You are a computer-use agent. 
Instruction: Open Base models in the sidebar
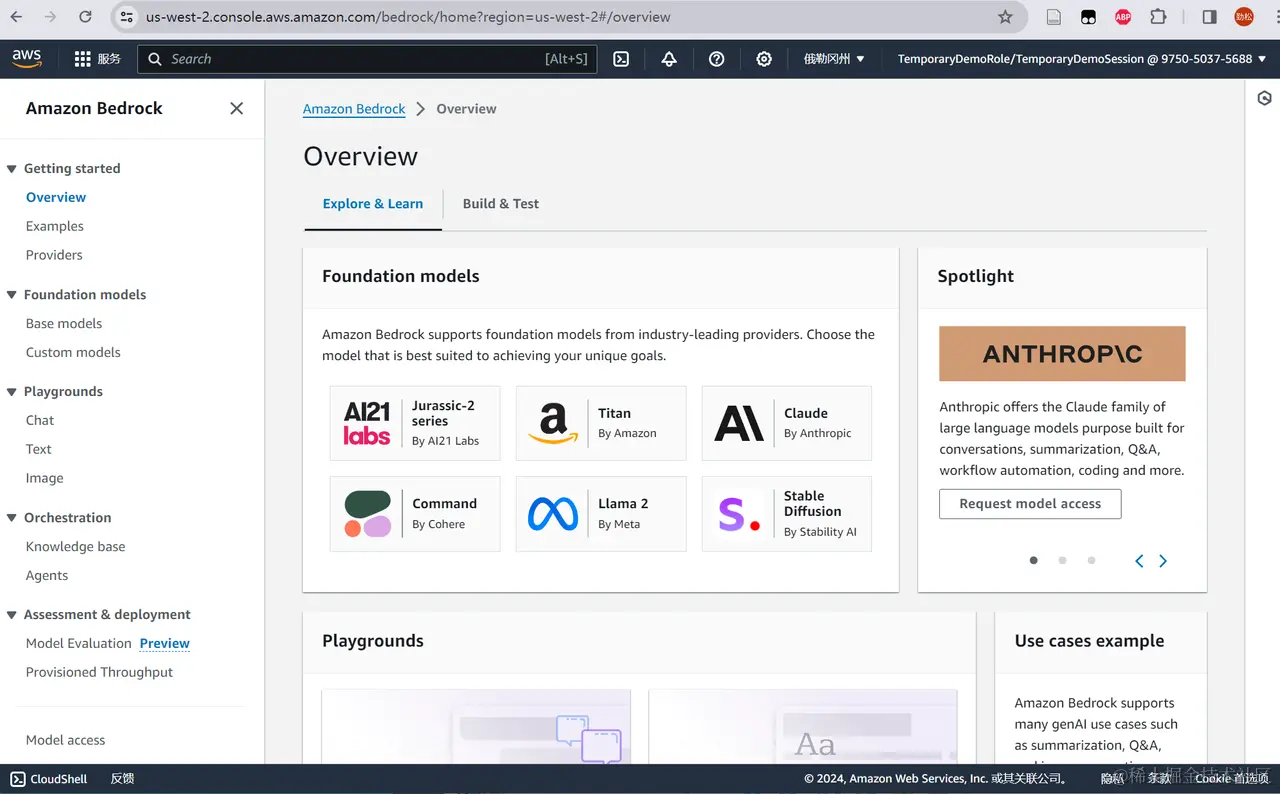[64, 323]
